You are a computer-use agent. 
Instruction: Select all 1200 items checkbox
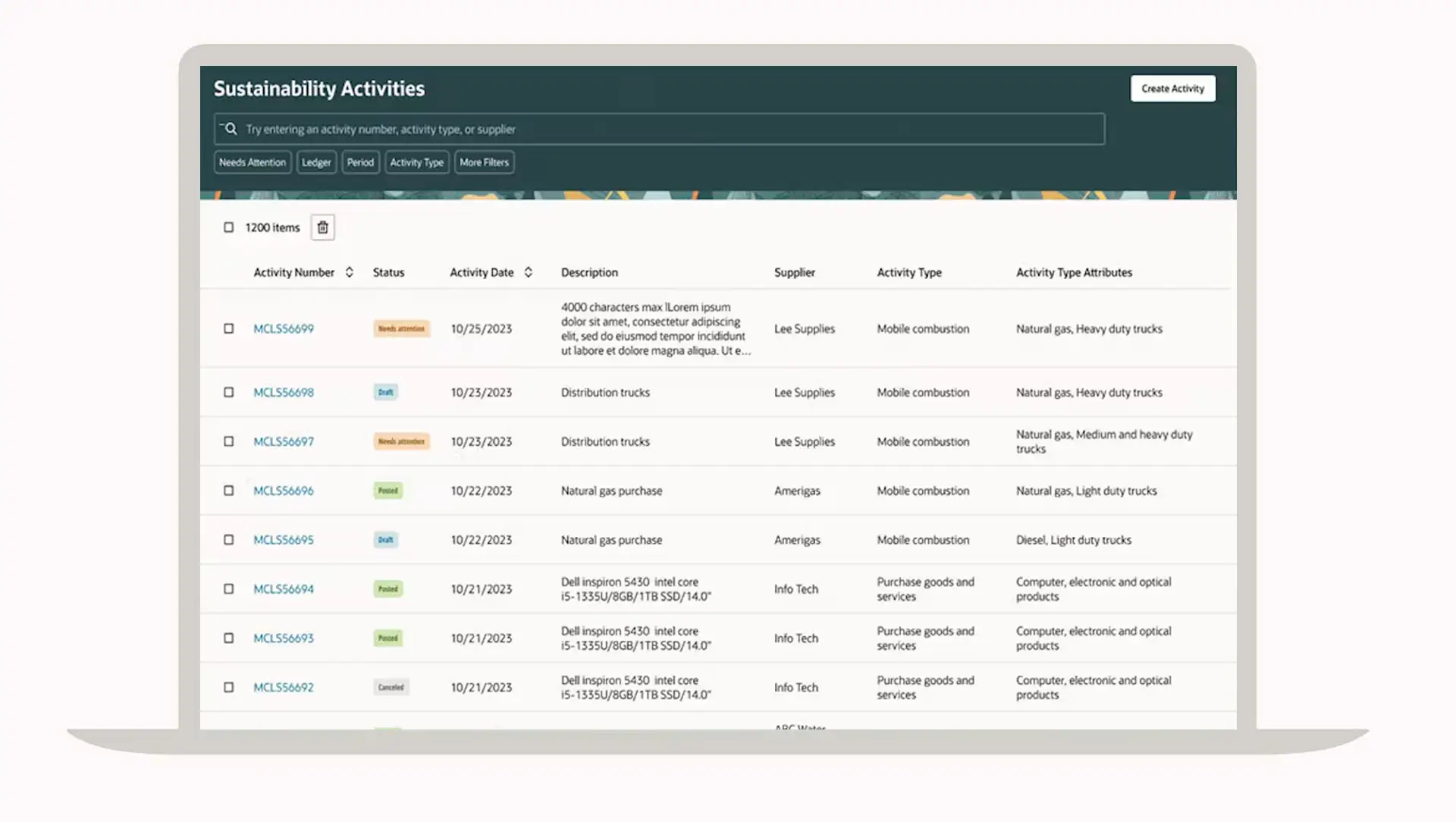coord(228,227)
